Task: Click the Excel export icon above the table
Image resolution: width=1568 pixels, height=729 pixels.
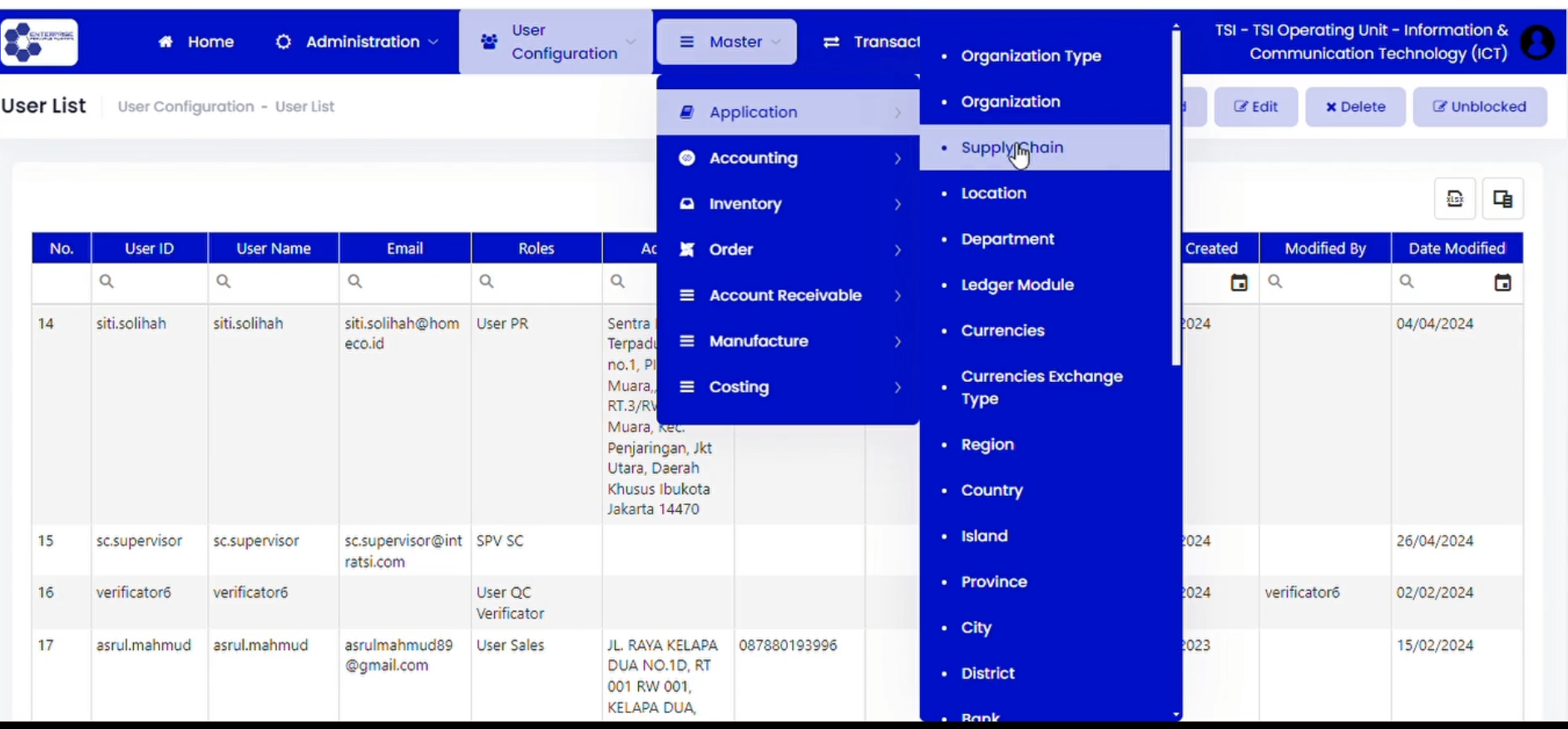Action: tap(1455, 199)
